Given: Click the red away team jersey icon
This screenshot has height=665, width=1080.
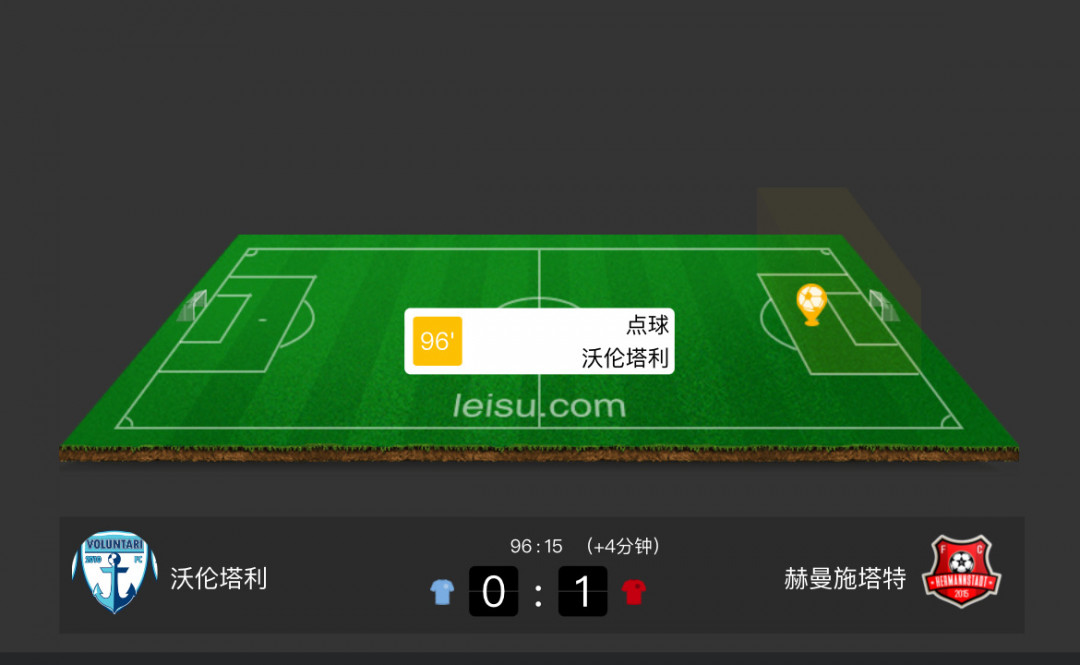Looking at the screenshot, I should (634, 592).
